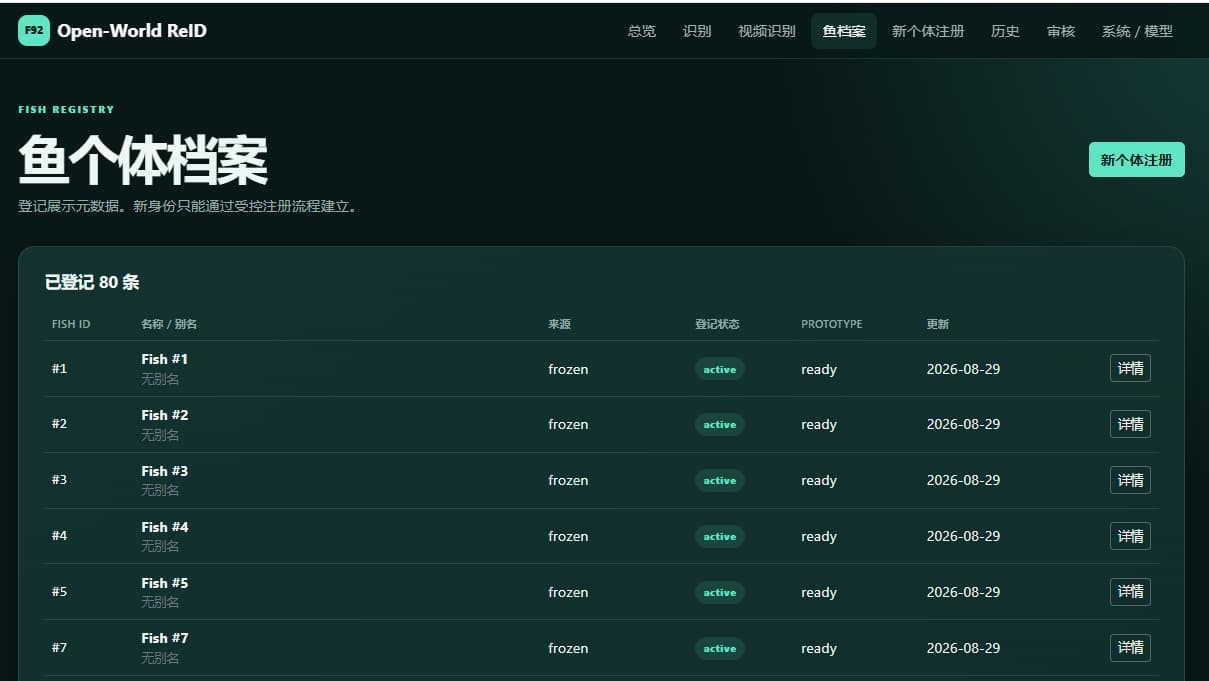
Task: Click the active badge in row #2
Action: pyautogui.click(x=720, y=425)
